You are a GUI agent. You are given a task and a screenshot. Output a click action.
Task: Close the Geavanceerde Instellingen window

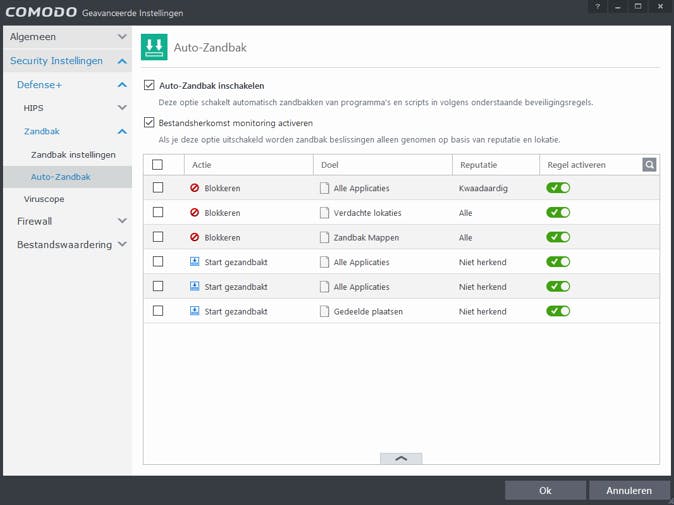pyautogui.click(x=660, y=6)
